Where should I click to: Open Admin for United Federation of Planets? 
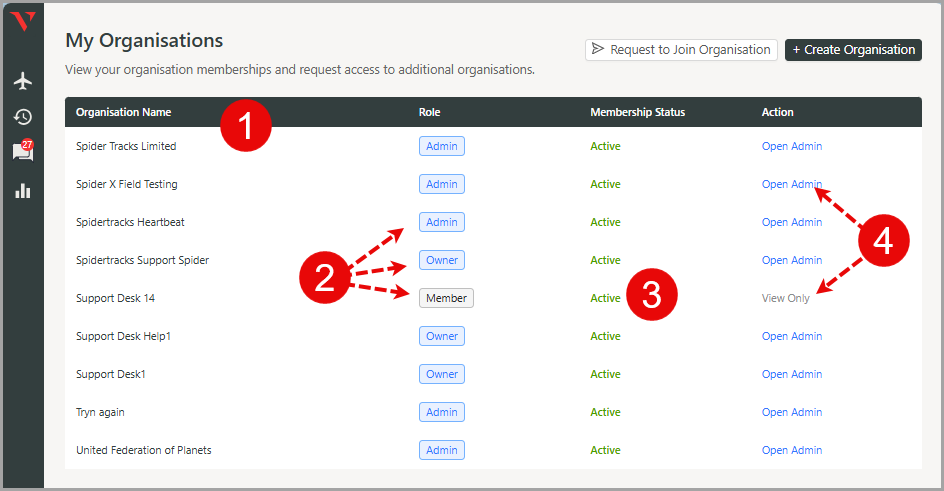pos(792,450)
